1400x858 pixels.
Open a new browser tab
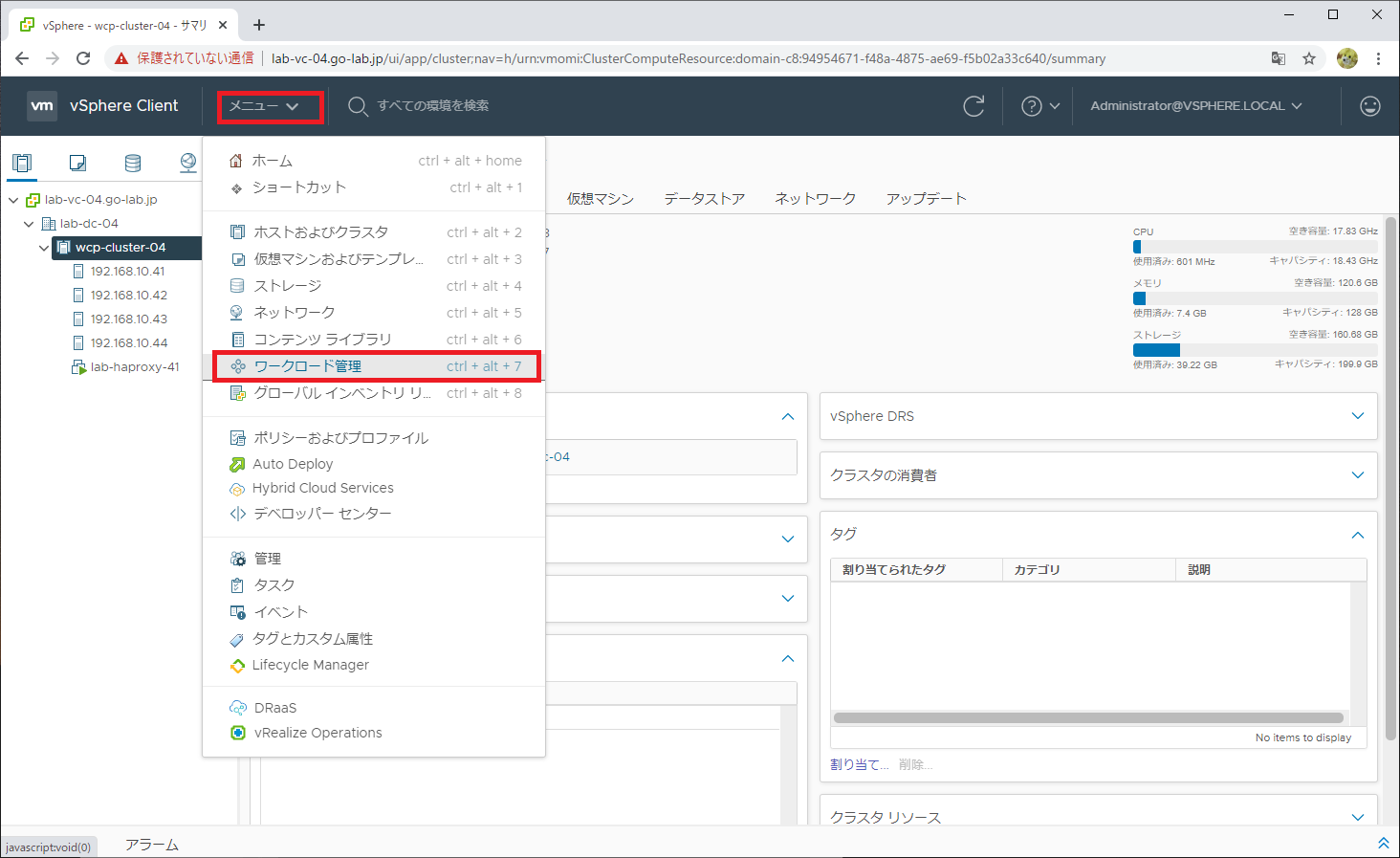259,25
